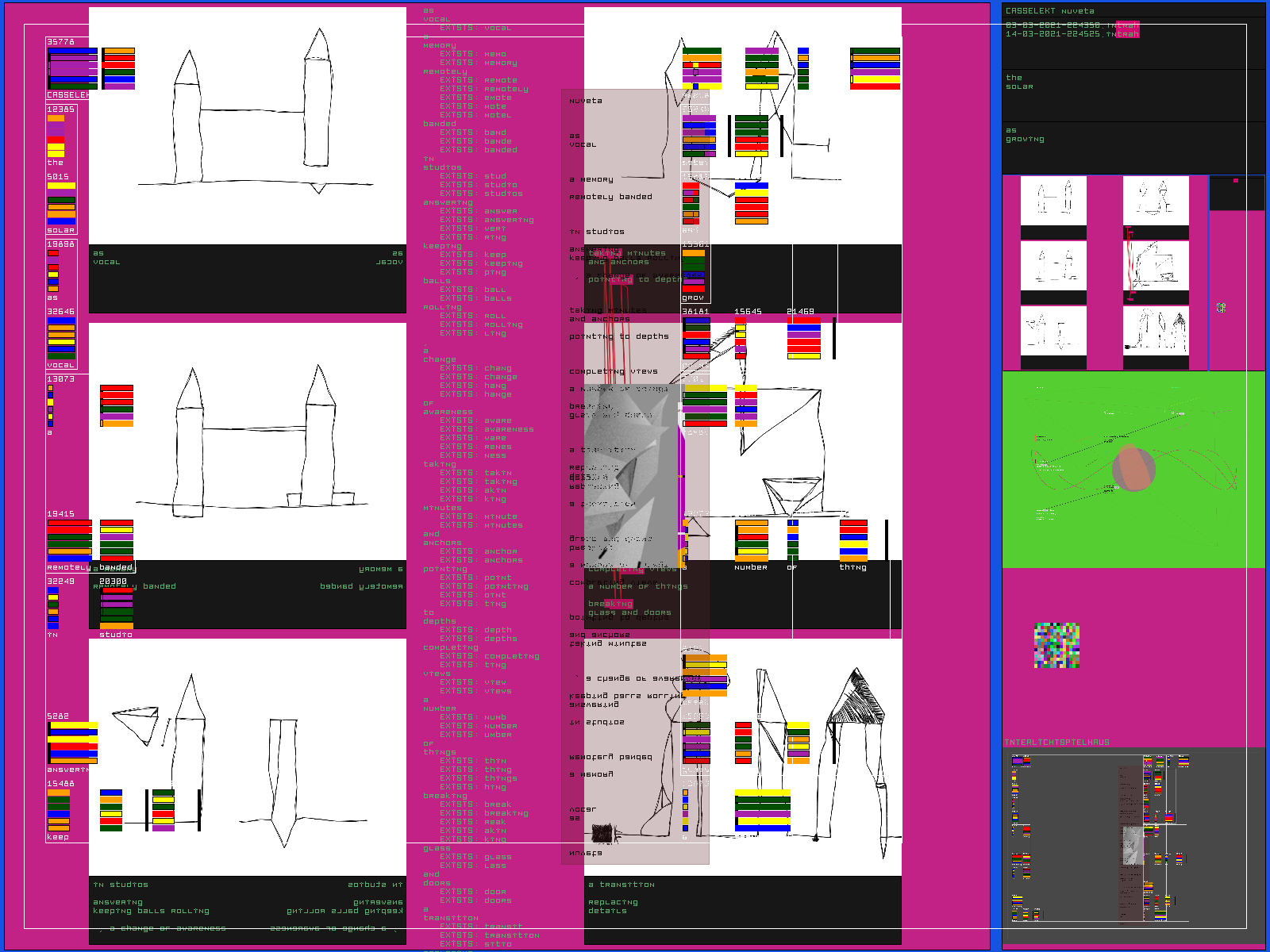Click the color stack labeled keep
The height and width of the screenshot is (952, 1270).
[59, 810]
